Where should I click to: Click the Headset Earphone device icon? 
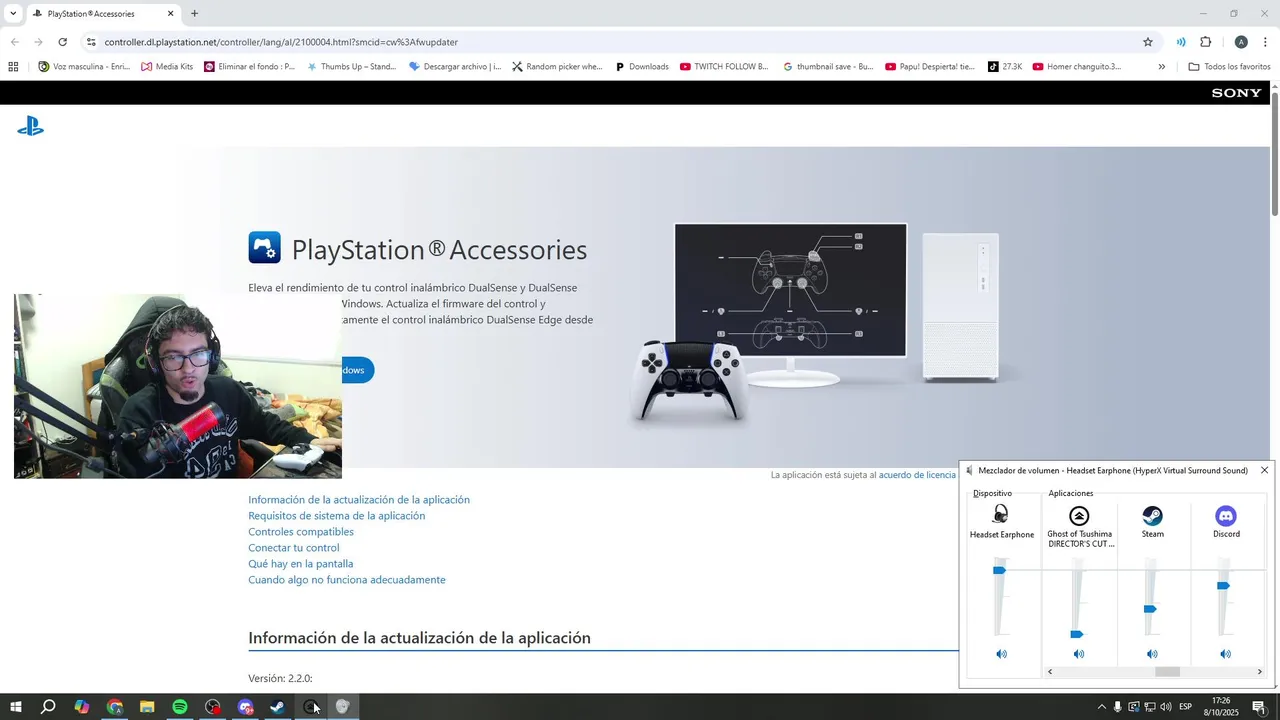[x=1001, y=515]
